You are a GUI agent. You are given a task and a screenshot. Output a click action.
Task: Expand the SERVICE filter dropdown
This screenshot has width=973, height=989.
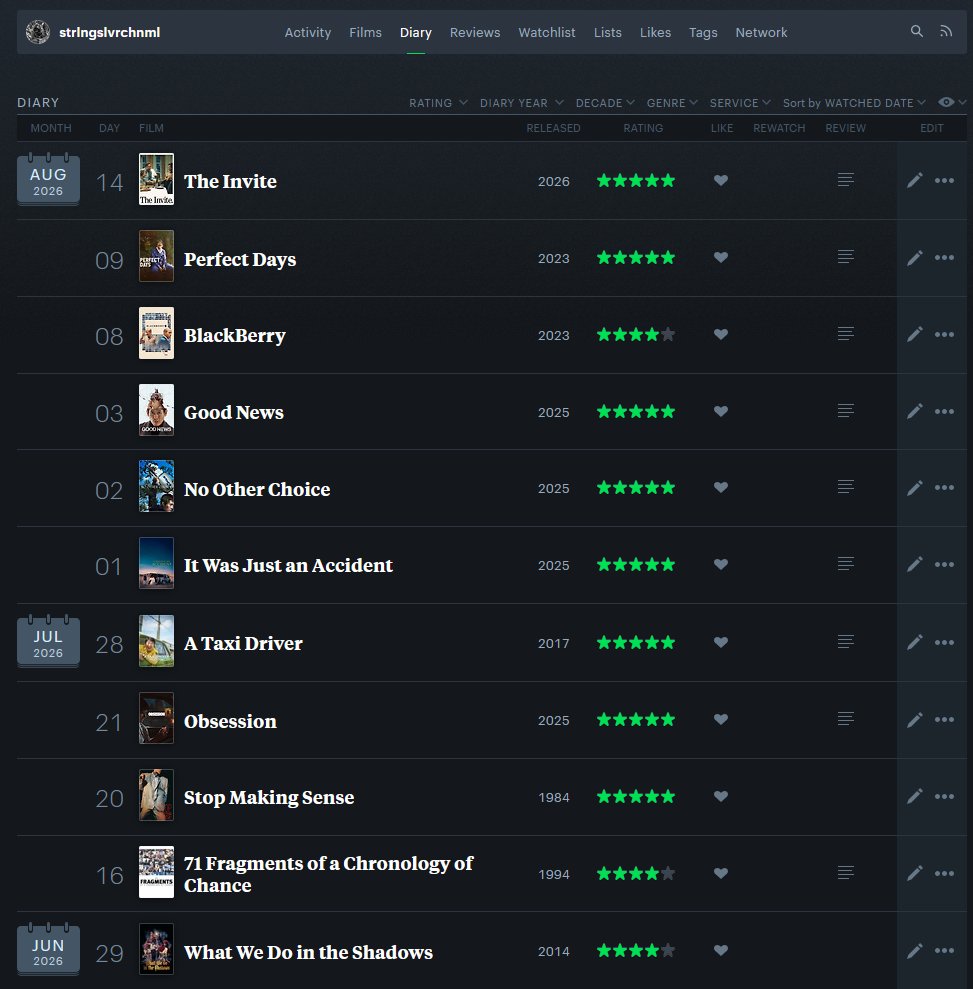point(740,103)
